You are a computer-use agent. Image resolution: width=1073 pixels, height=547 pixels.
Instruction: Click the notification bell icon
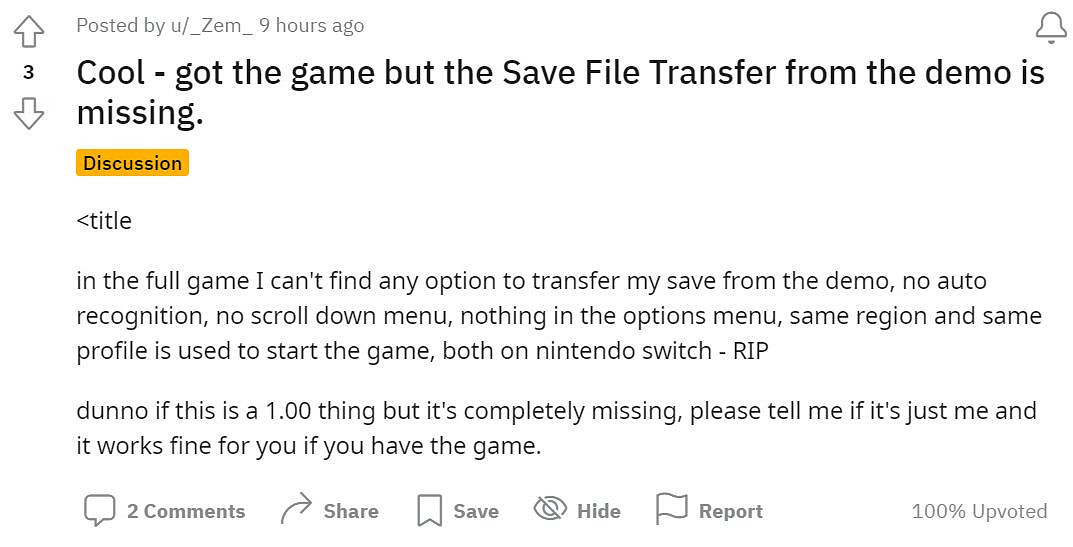coord(1051,29)
